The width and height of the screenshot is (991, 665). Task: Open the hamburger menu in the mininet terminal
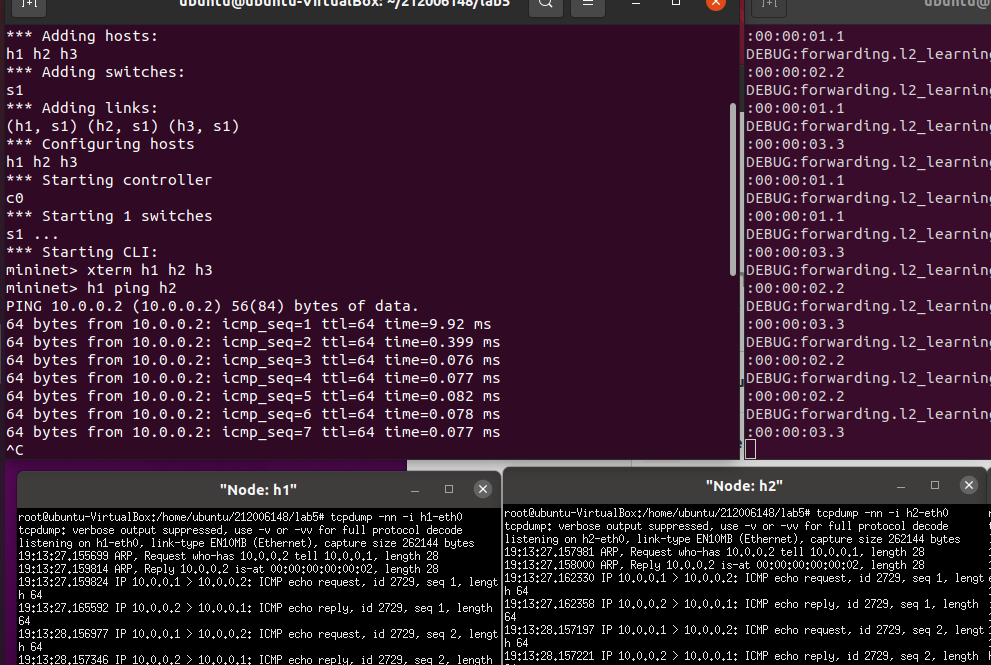coord(588,4)
